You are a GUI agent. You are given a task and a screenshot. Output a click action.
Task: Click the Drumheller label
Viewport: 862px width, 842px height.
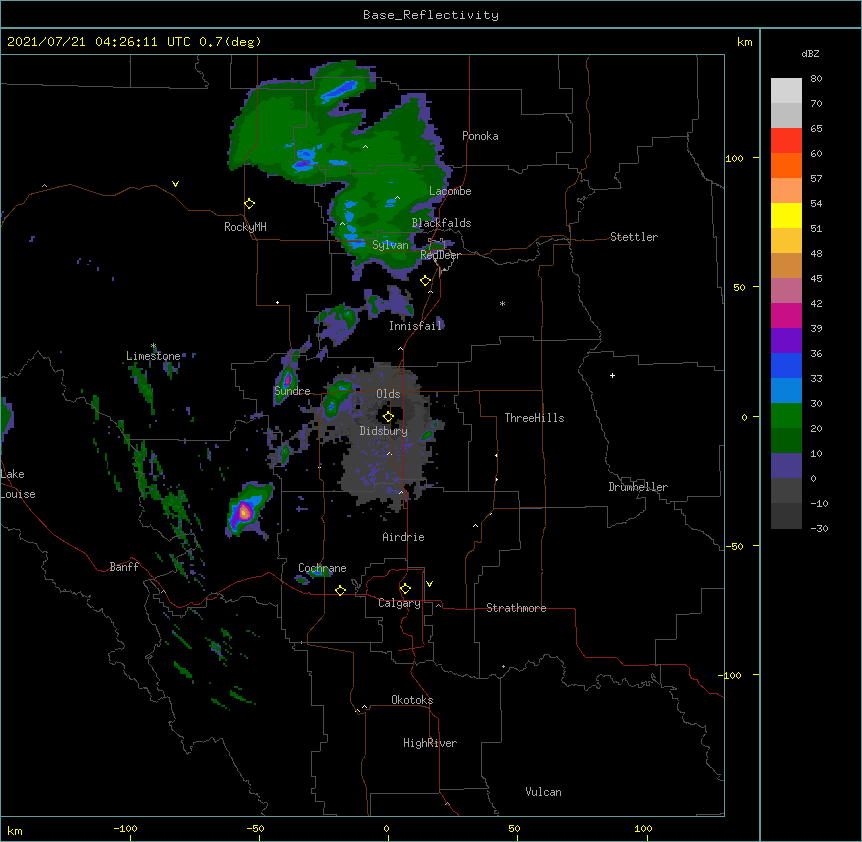638,487
